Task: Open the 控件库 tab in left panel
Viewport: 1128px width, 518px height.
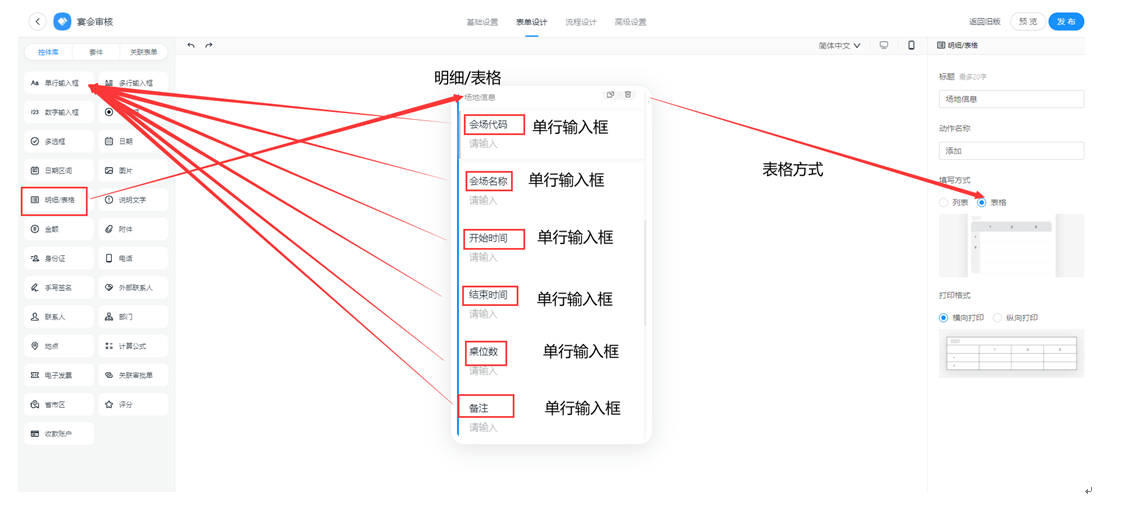Action: pyautogui.click(x=48, y=52)
